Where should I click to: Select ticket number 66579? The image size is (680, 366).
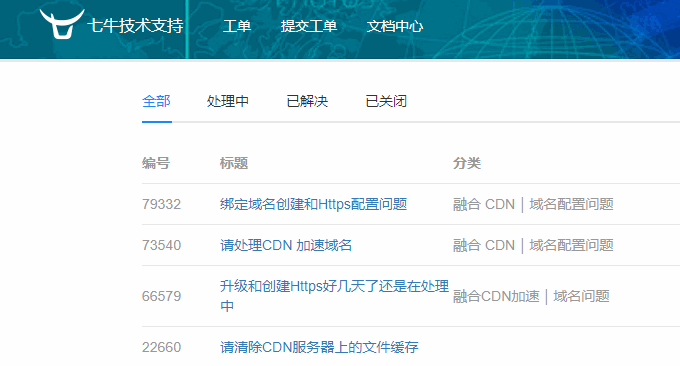click(161, 296)
